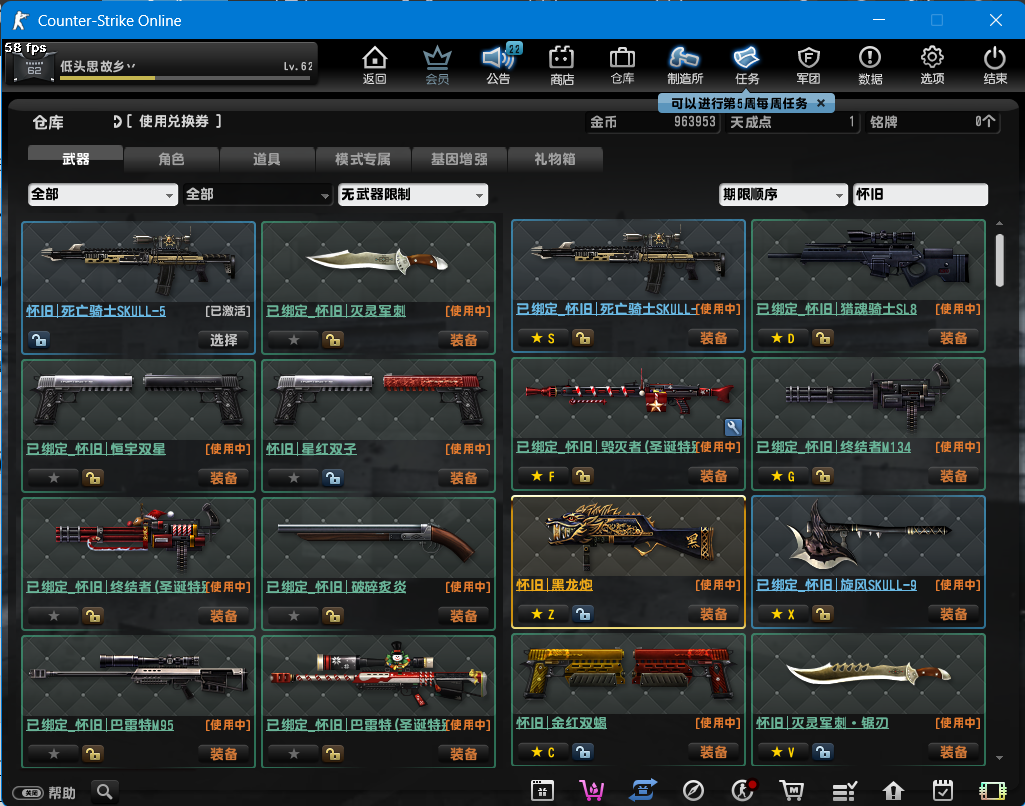Click 装备 on the 破碎炙炎 card
Screen dimensions: 1025x806
pos(463,616)
